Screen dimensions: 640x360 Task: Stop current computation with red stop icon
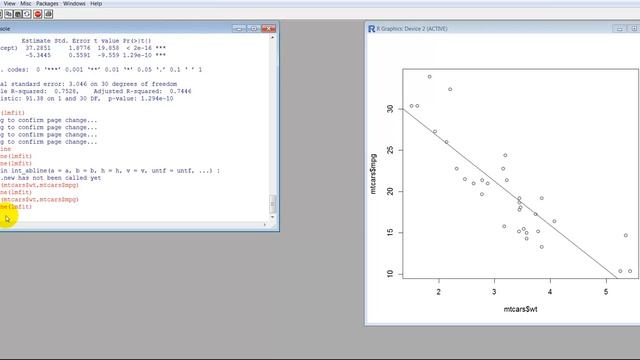coord(38,14)
